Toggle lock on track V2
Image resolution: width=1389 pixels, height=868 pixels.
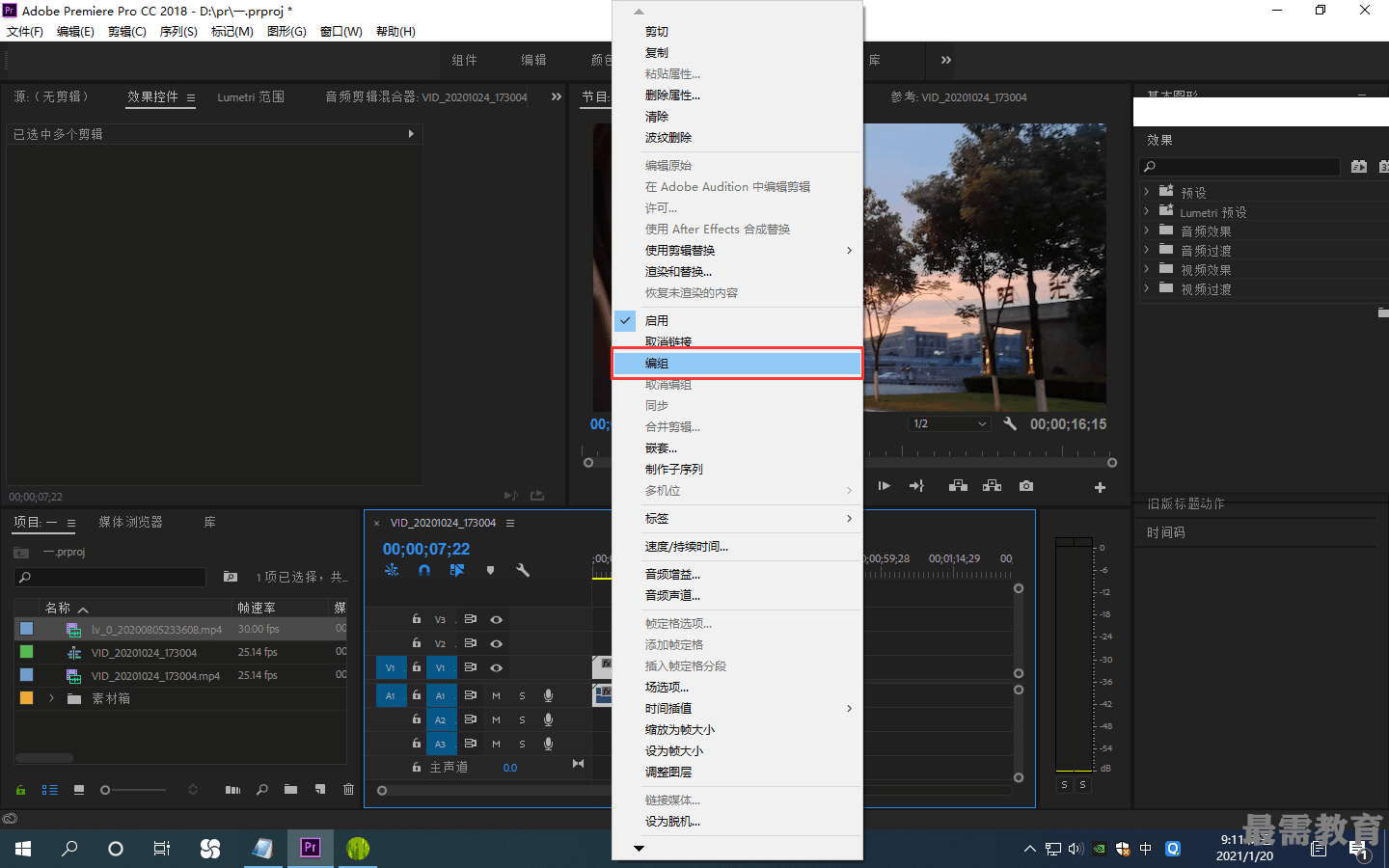[417, 643]
